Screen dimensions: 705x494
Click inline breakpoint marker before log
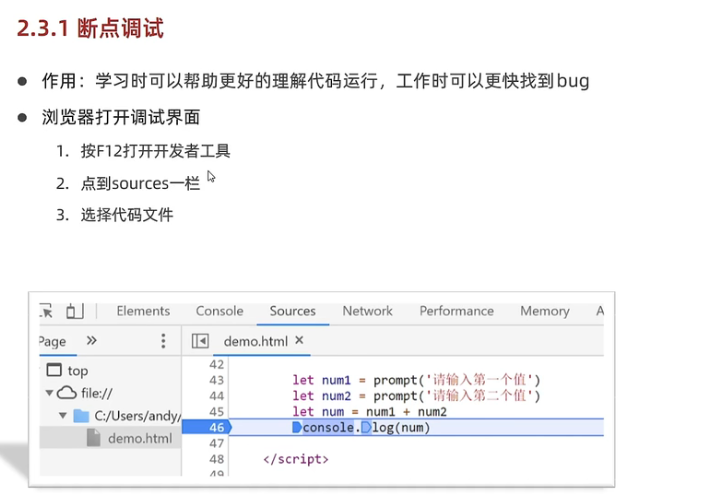[x=366, y=427]
